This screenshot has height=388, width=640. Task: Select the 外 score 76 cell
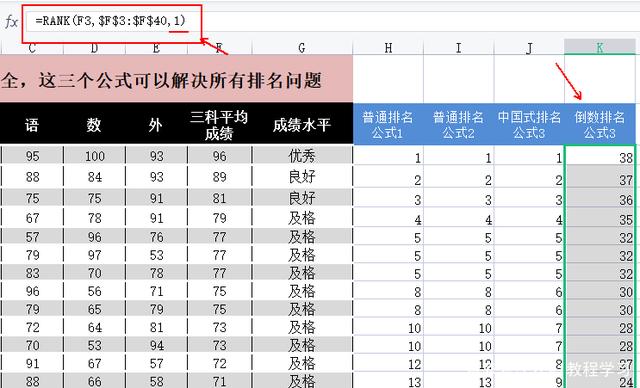[x=156, y=236]
